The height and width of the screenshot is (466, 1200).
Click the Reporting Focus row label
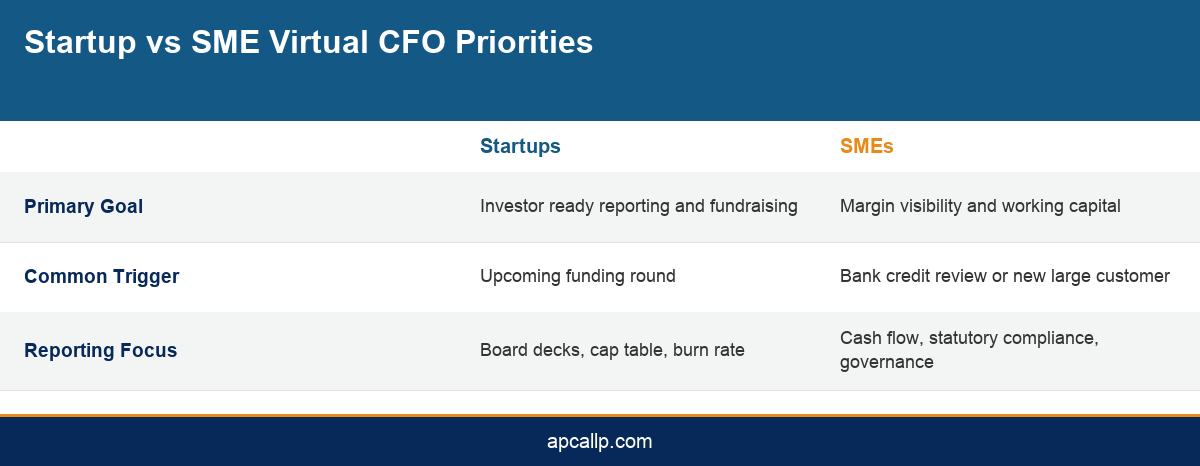[x=100, y=351]
